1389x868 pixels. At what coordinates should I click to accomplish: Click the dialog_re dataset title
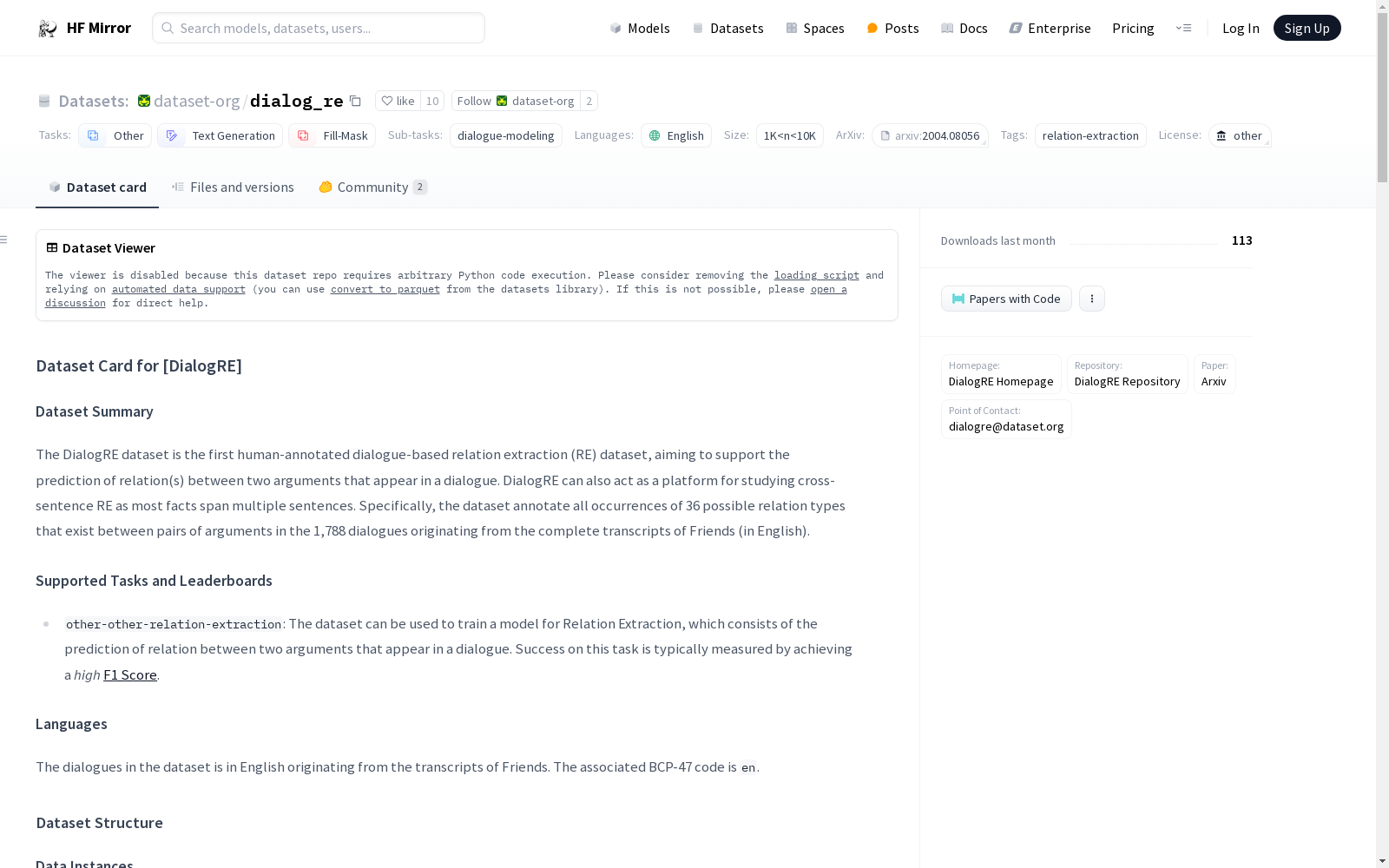pos(296,101)
